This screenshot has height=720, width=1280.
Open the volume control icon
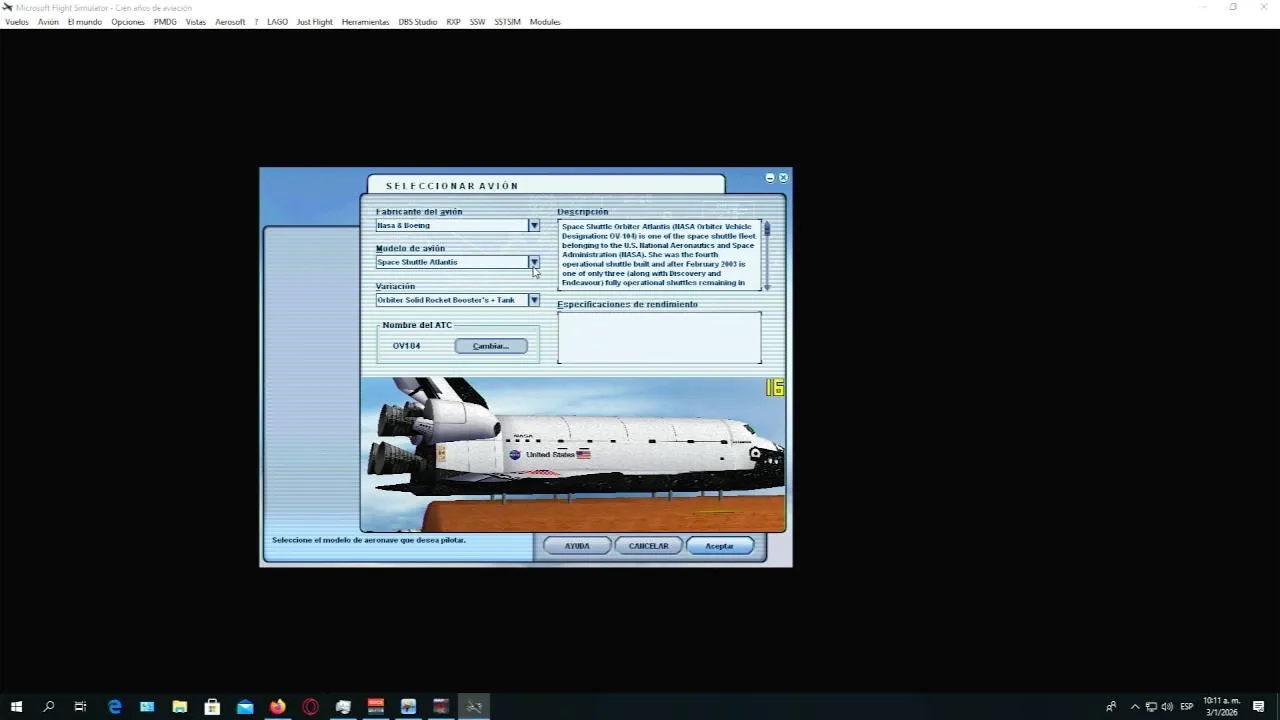point(1167,707)
